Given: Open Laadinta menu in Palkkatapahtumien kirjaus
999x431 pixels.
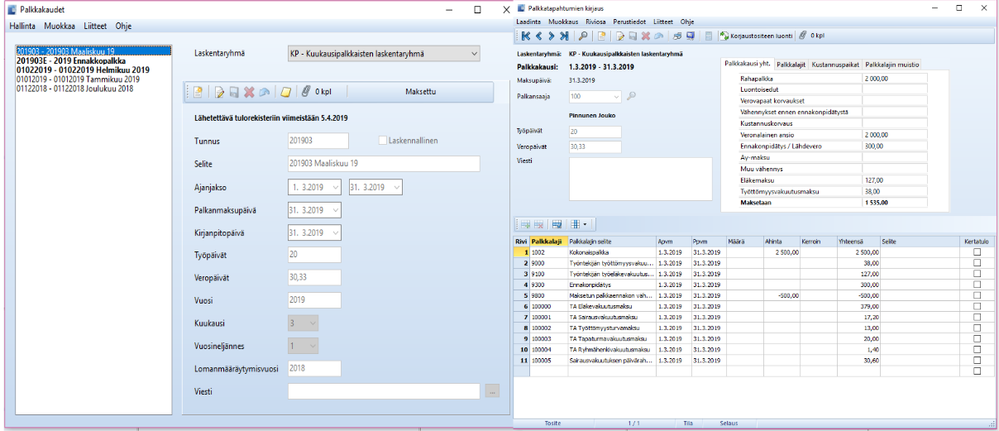Looking at the screenshot, I should click(528, 21).
